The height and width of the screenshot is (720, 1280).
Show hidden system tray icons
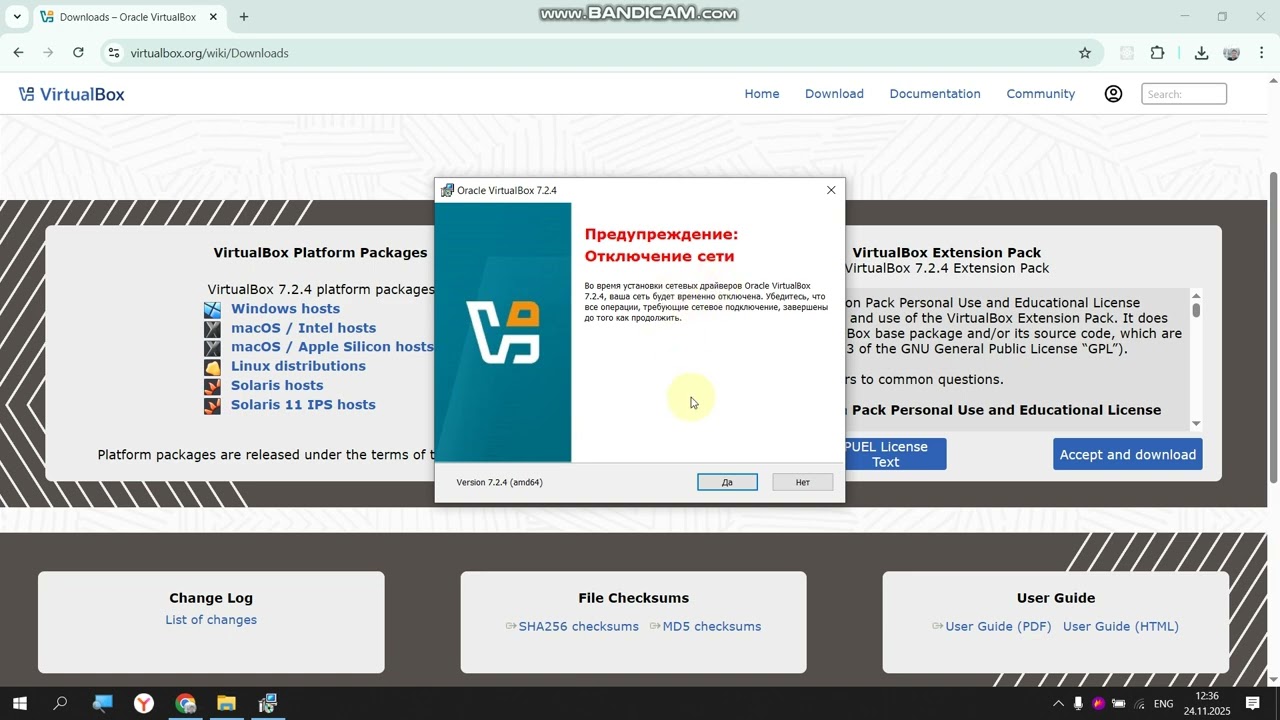1059,704
